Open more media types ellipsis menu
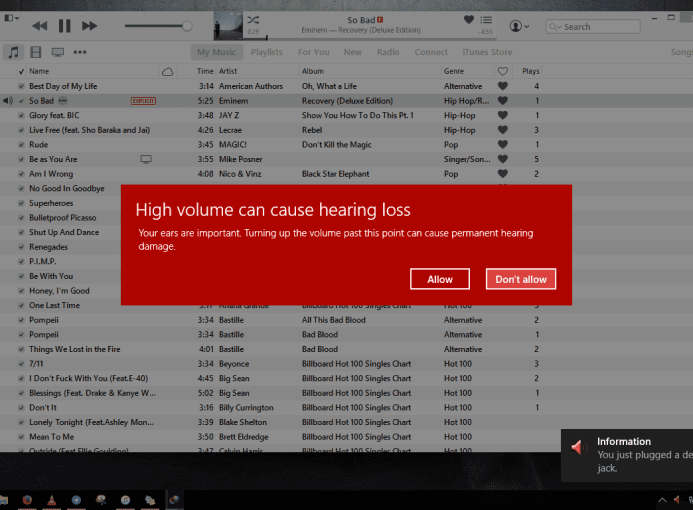 (80, 52)
